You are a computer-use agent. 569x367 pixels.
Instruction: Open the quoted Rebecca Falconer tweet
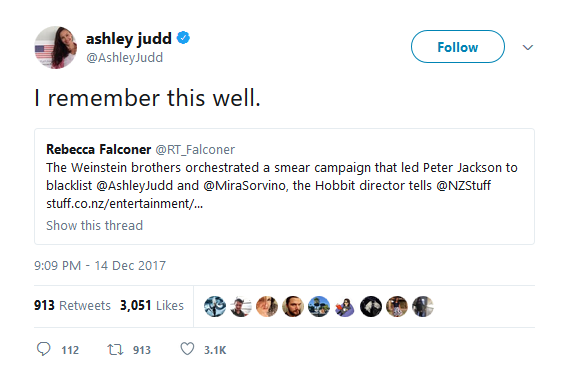[284, 186]
